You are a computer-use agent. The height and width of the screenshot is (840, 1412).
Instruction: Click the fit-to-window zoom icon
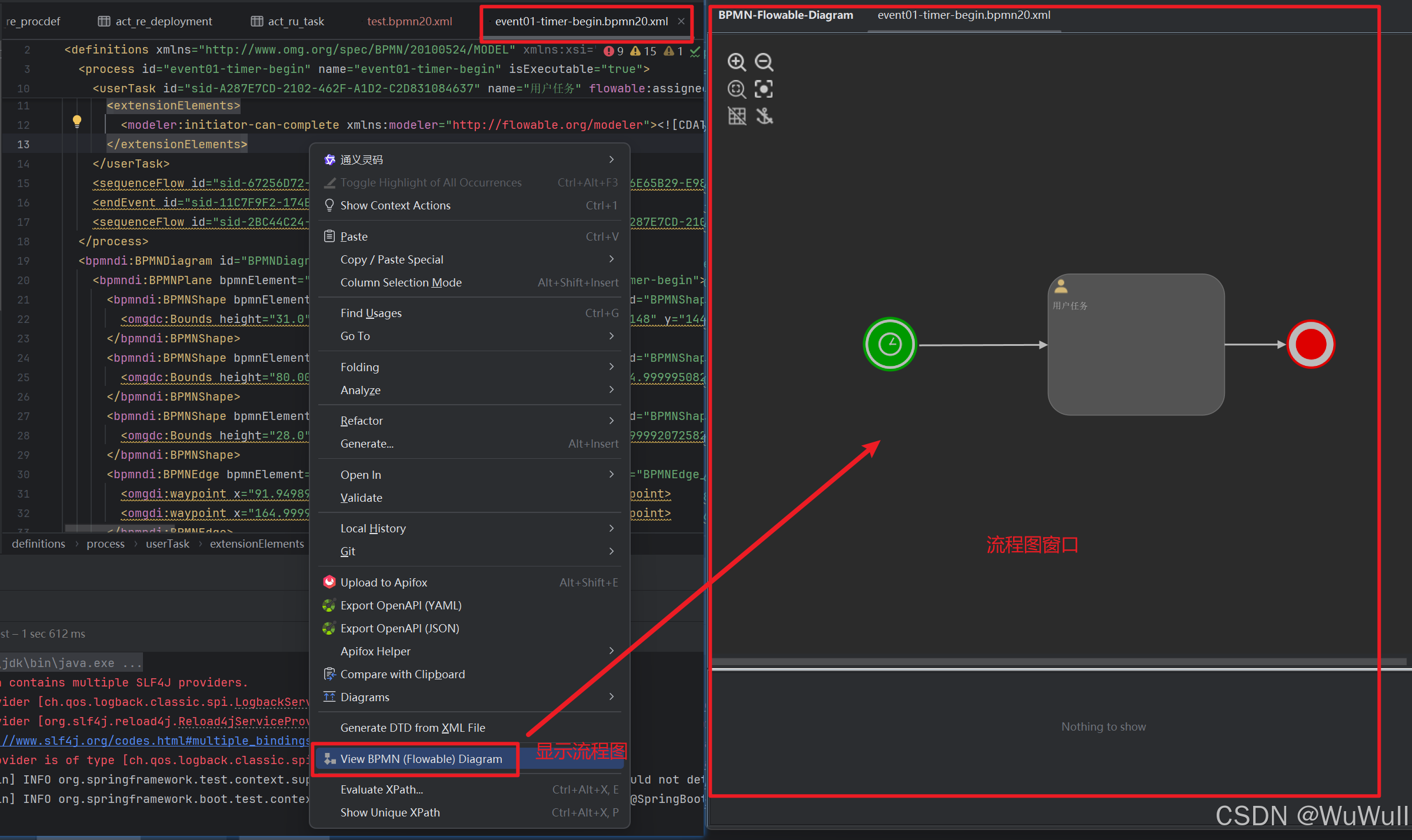point(737,89)
